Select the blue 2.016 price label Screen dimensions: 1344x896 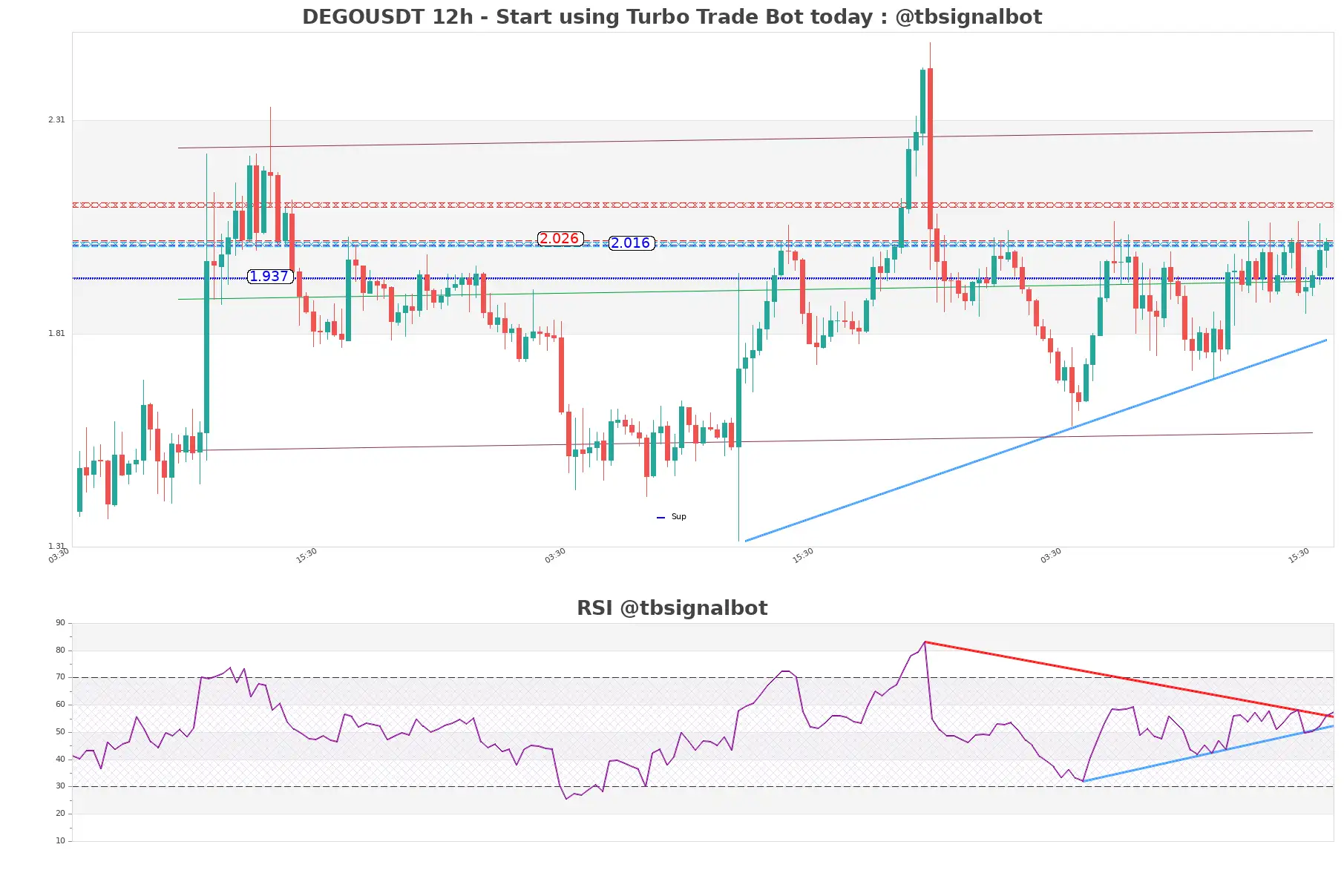631,243
